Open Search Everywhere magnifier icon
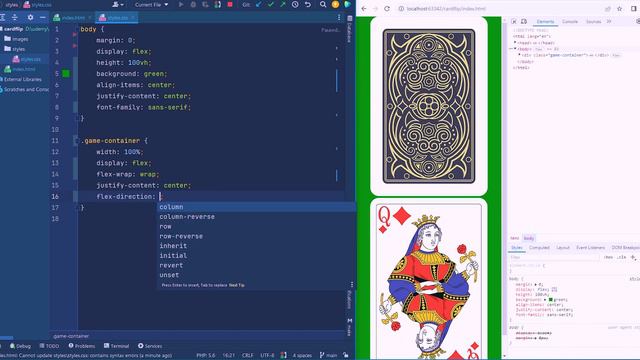The image size is (640, 360). (x=323, y=4)
